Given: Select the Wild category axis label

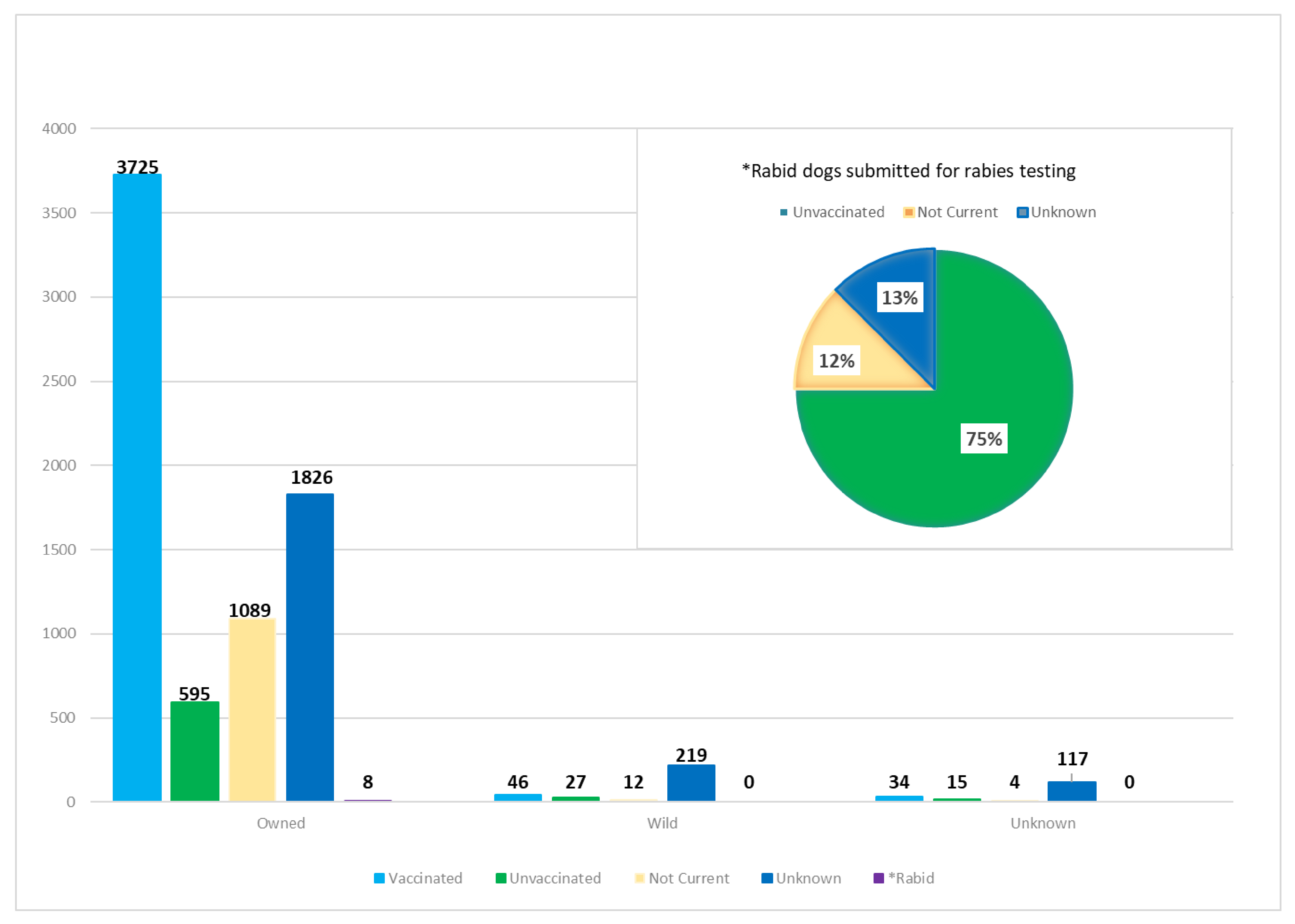Looking at the screenshot, I should [x=662, y=823].
